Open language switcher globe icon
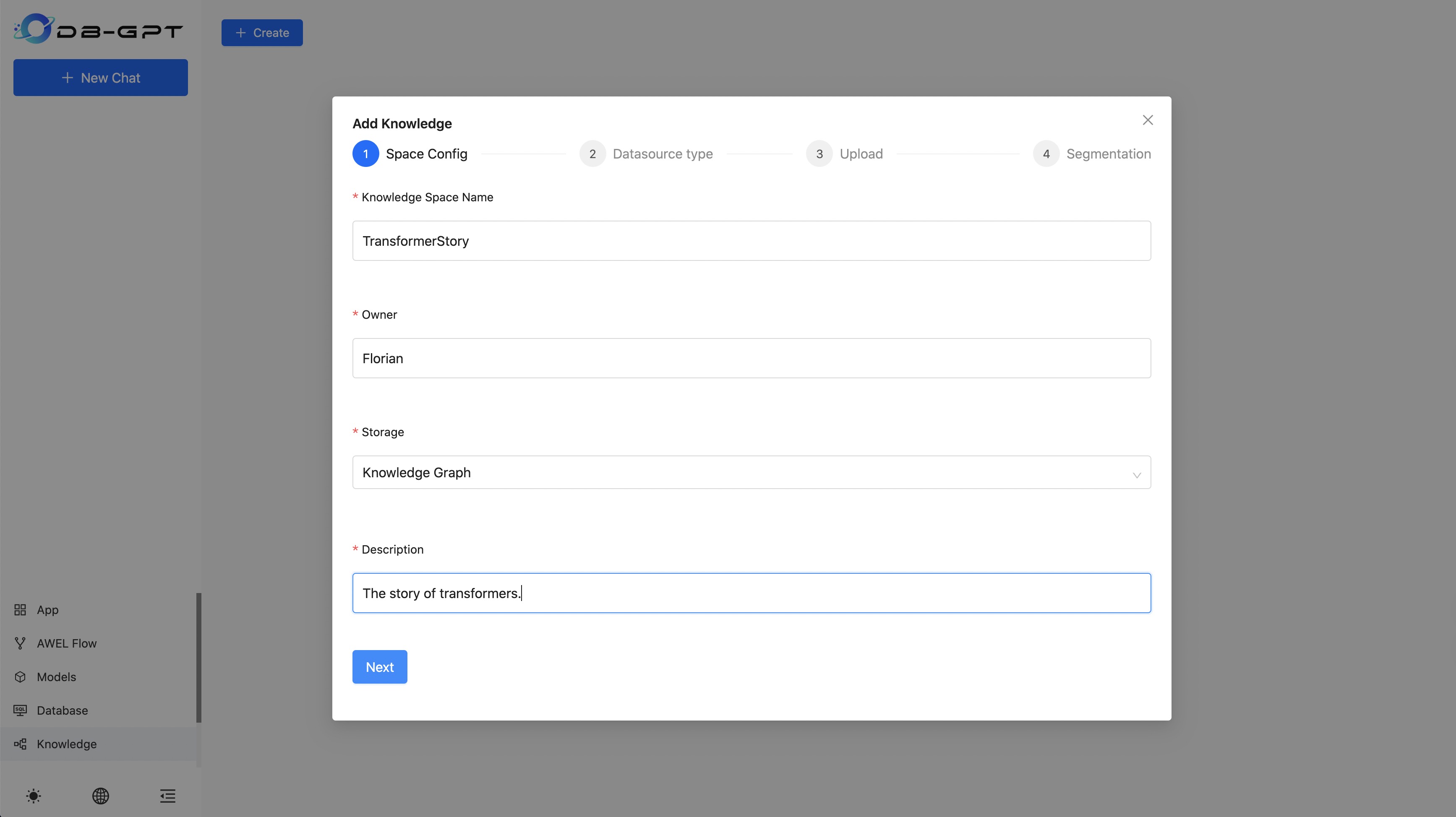Image resolution: width=1456 pixels, height=817 pixels. 101,796
